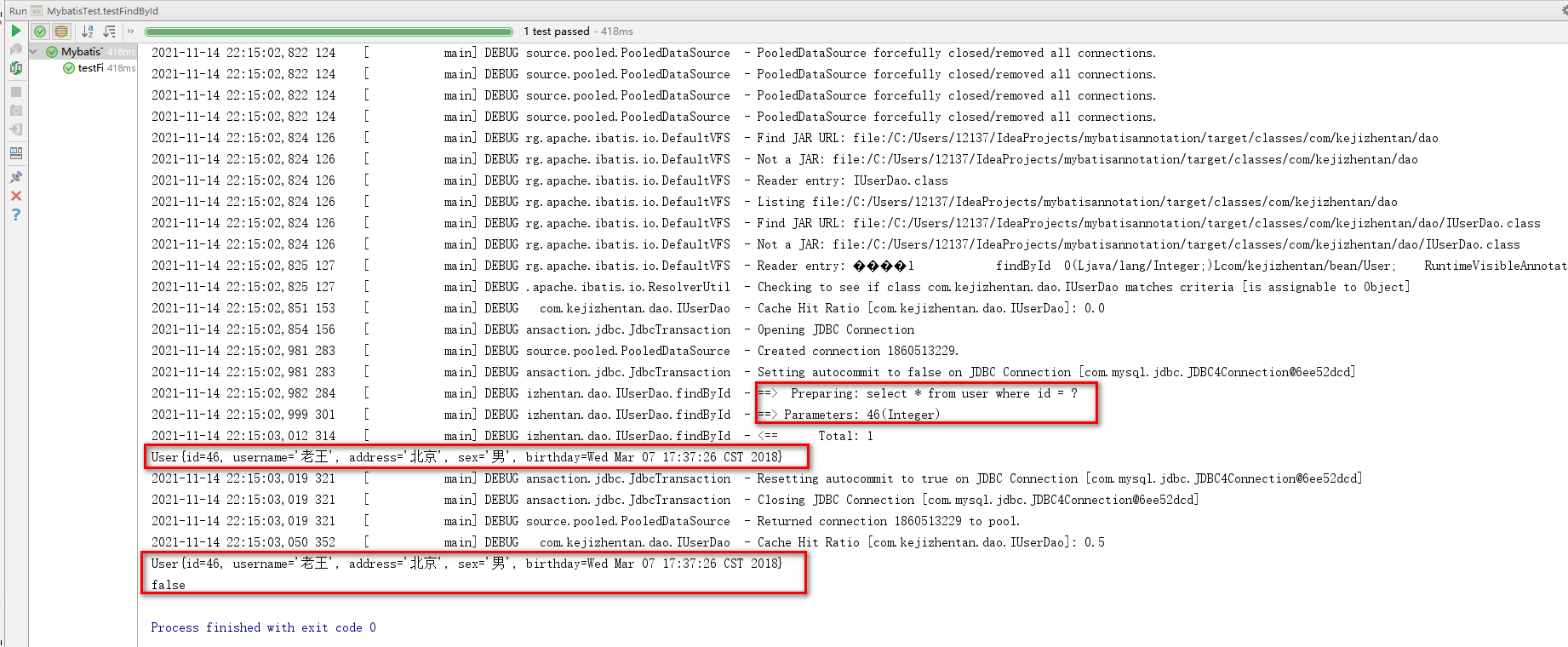This screenshot has height=647, width=1568.
Task: Click the 'Process finished with exit code 0' line
Action: [263, 627]
